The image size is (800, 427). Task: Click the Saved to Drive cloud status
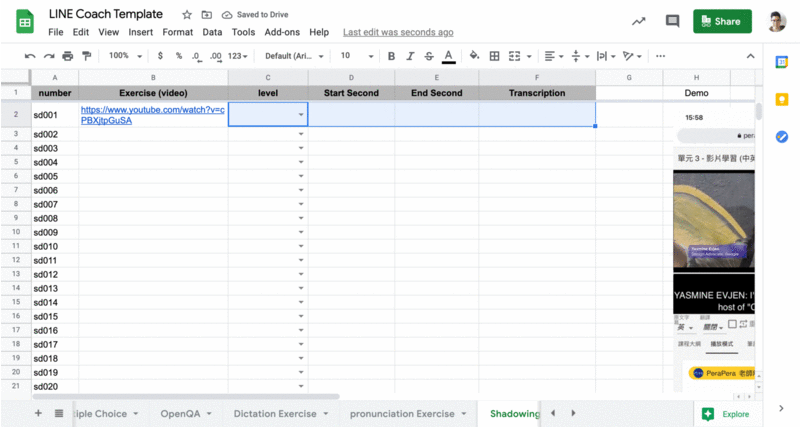click(256, 15)
